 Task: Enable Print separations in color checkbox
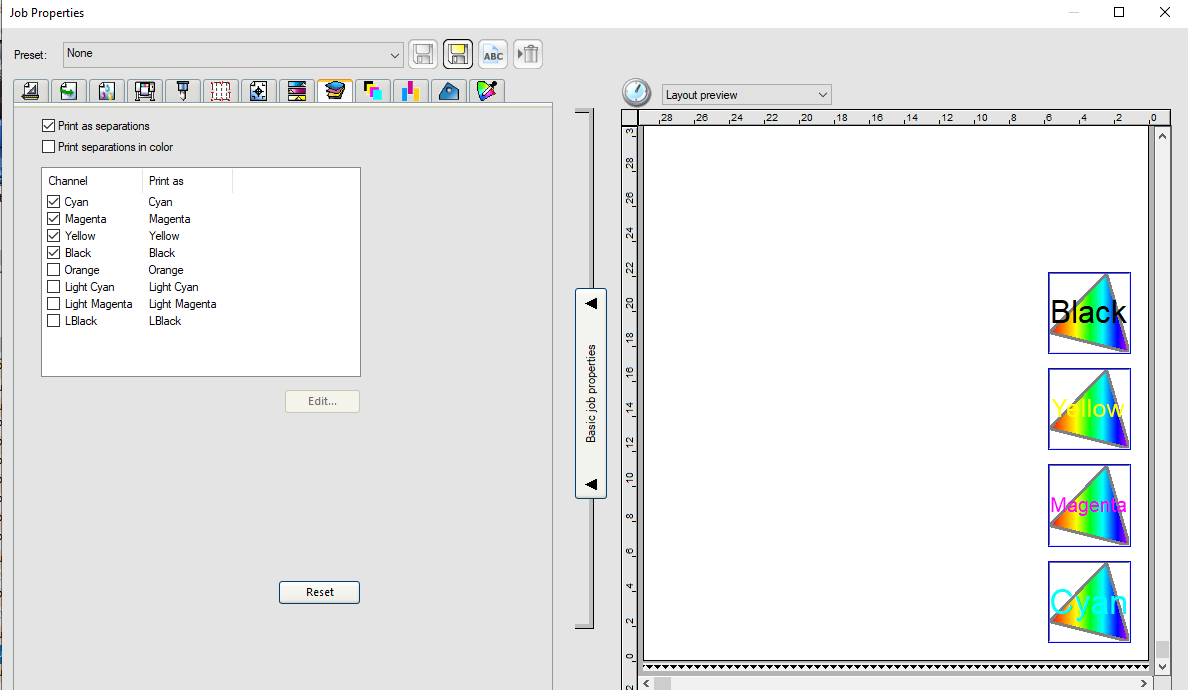[x=48, y=147]
